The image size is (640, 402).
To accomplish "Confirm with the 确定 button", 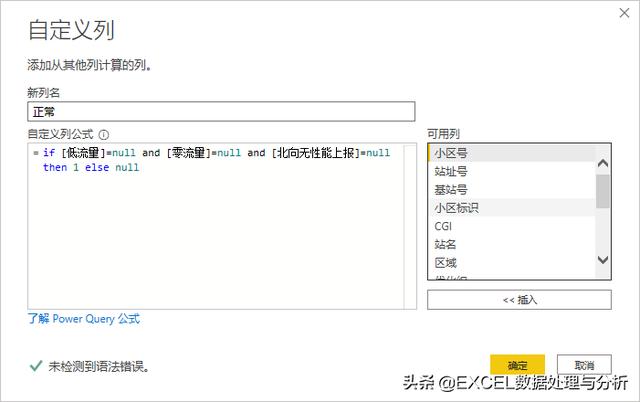I will tap(518, 365).
